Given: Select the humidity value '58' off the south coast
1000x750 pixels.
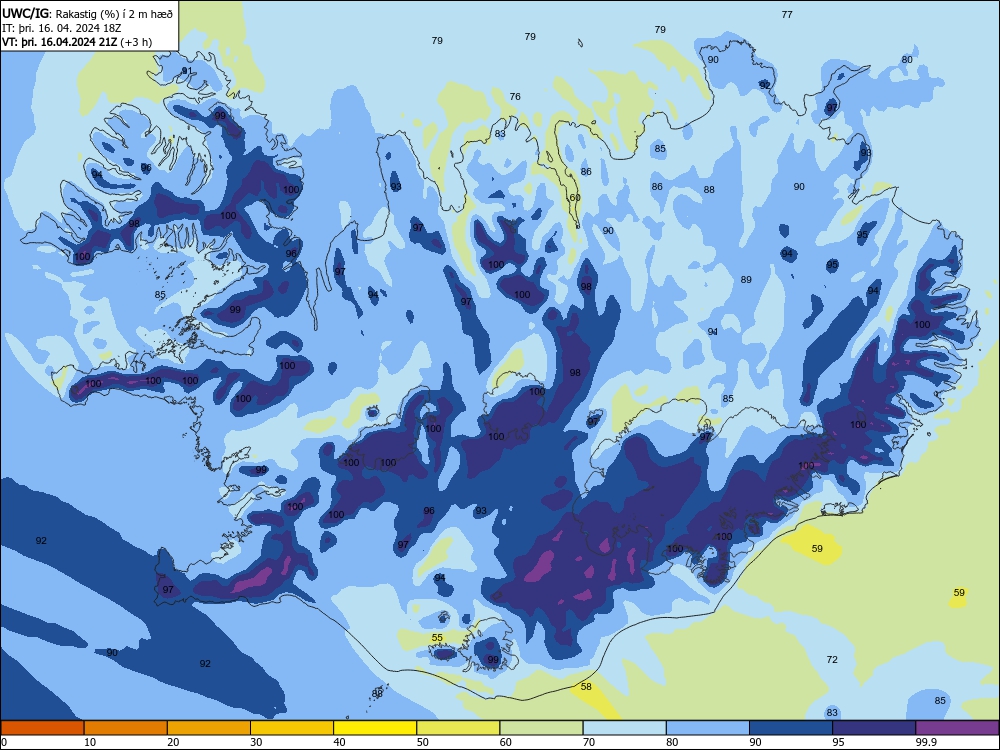Looking at the screenshot, I should (586, 686).
